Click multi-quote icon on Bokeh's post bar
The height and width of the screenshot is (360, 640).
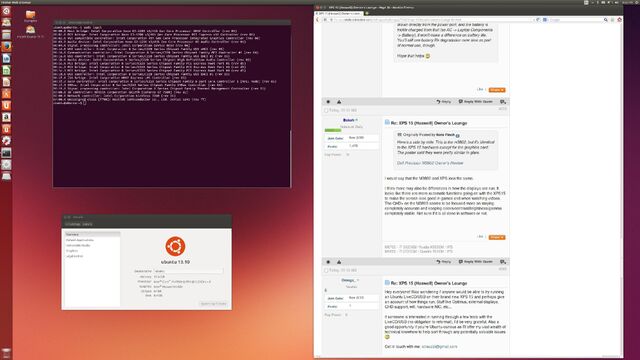(x=503, y=102)
